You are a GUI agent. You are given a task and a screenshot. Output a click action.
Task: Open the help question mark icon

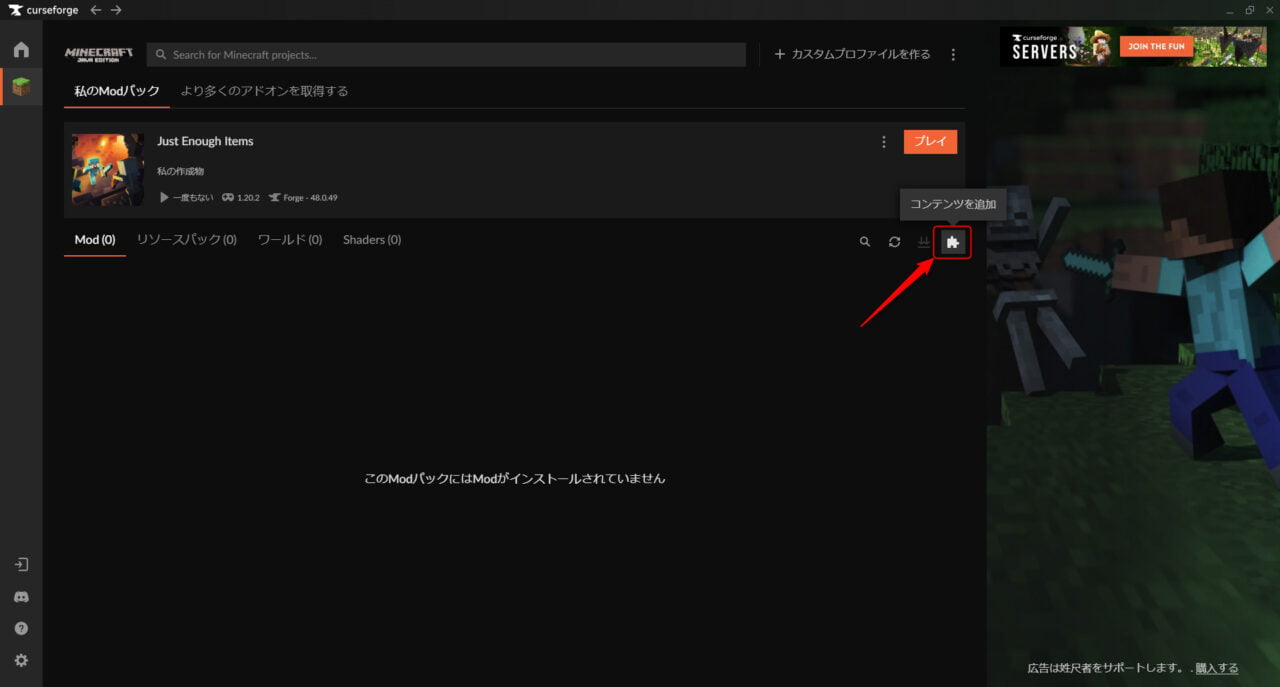21,628
